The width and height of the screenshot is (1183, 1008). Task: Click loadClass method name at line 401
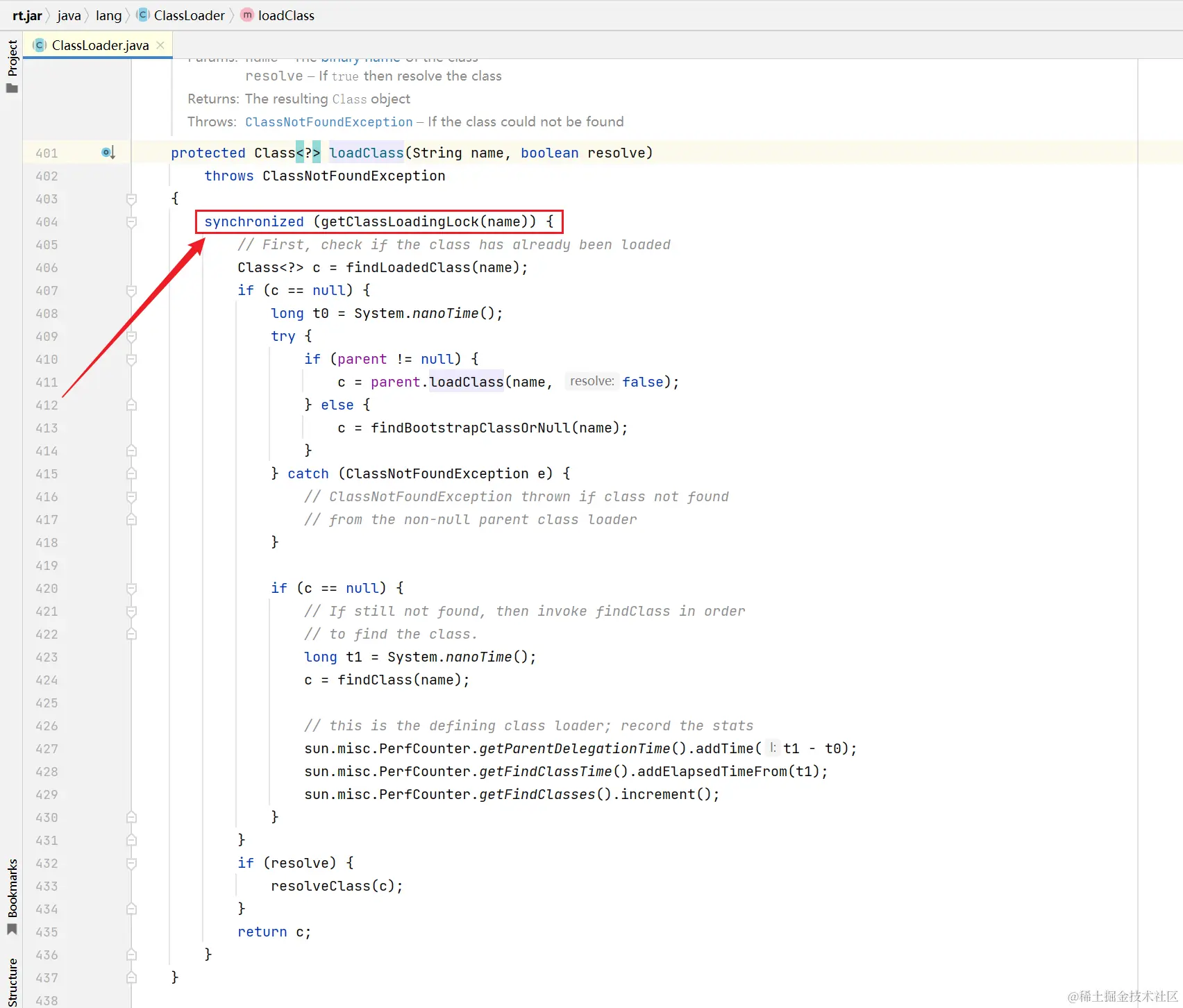tap(366, 153)
